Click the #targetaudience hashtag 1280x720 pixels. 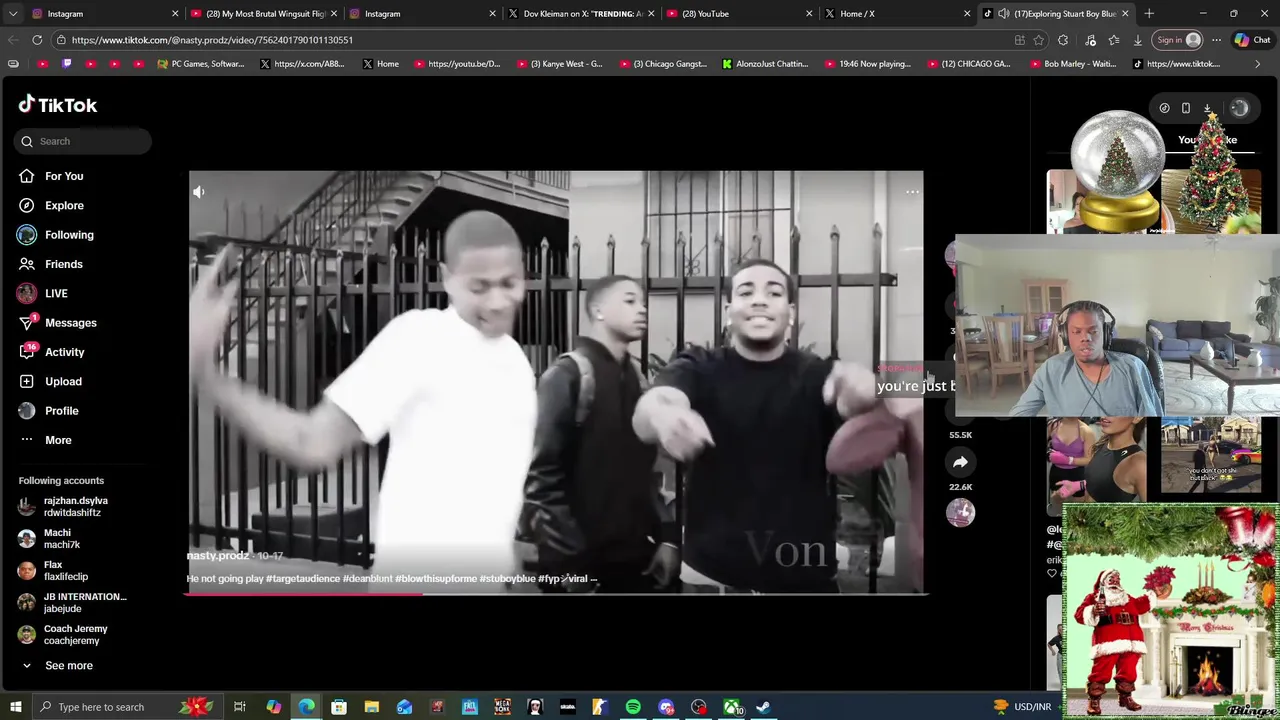coord(303,579)
